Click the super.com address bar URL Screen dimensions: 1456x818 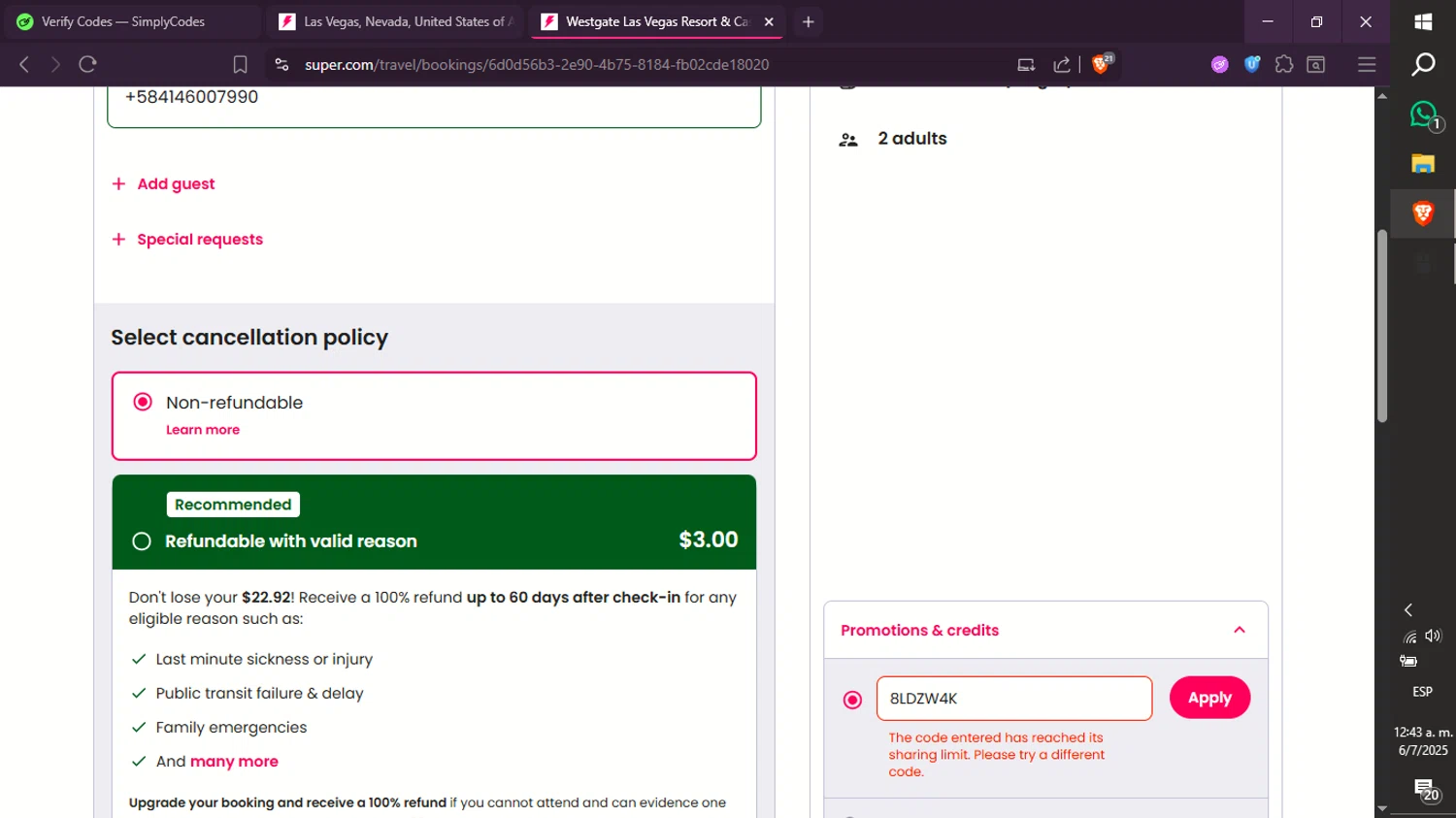[537, 64]
